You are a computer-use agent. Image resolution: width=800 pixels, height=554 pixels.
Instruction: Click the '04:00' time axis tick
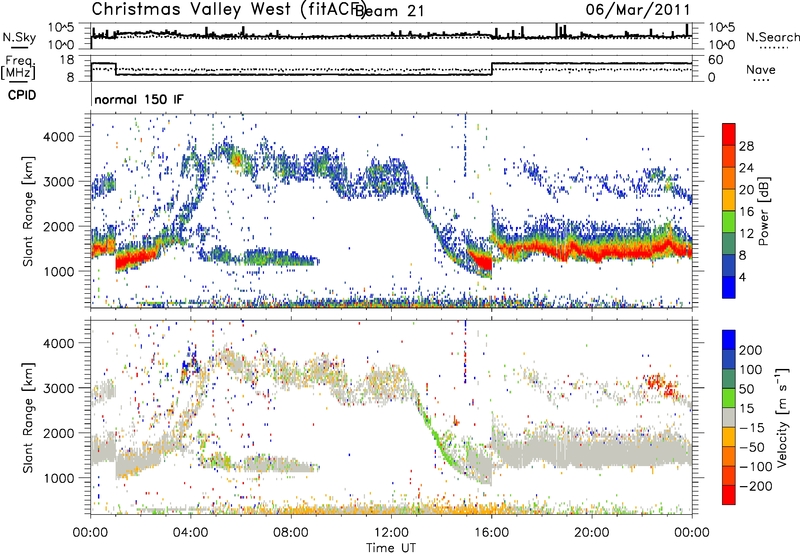tap(191, 533)
